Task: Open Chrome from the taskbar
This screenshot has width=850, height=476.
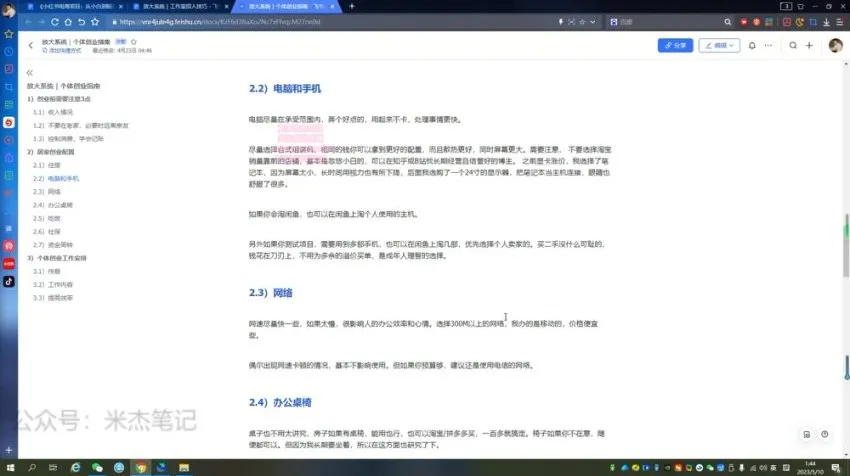Action: (x=140, y=467)
